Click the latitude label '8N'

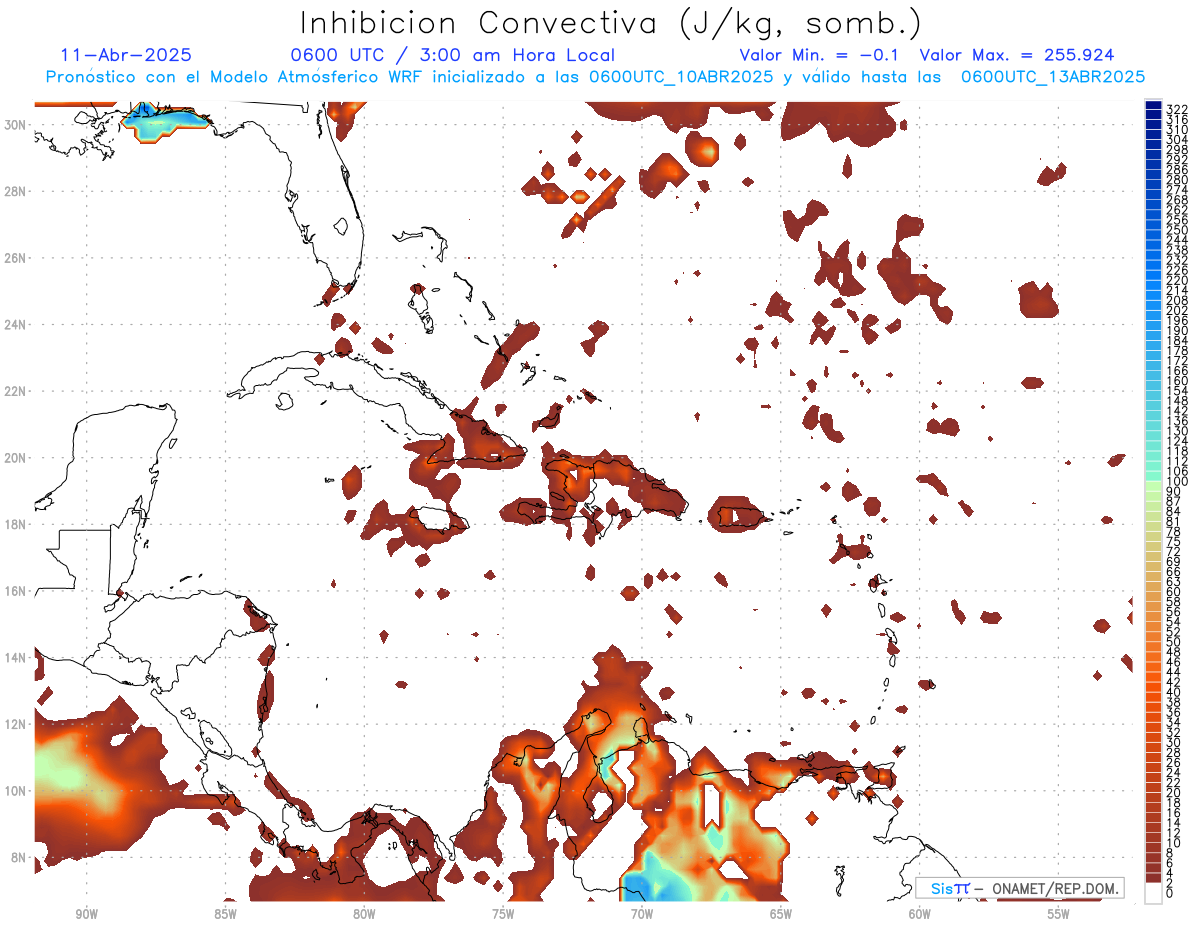click(x=20, y=857)
